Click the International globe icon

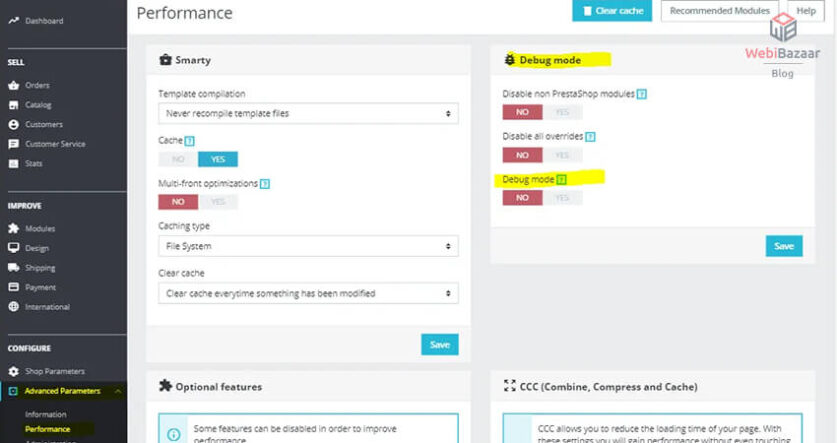14,307
